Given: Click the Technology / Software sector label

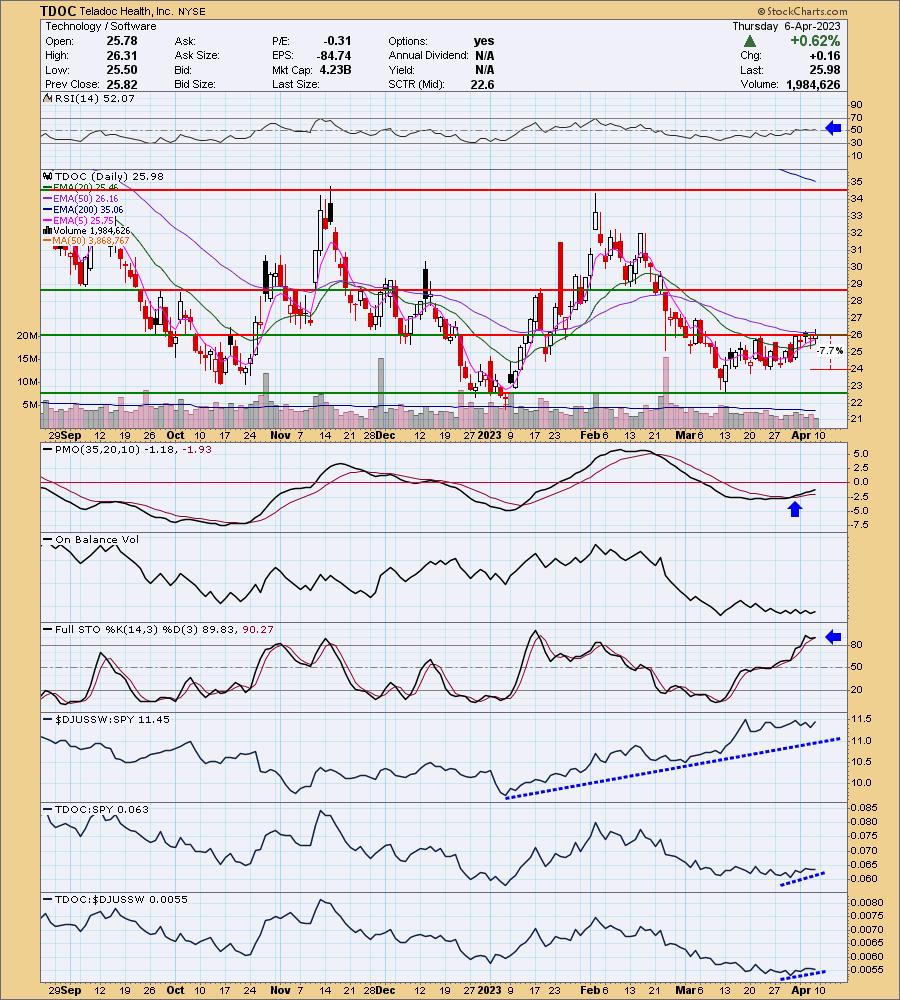Looking at the screenshot, I should [101, 26].
